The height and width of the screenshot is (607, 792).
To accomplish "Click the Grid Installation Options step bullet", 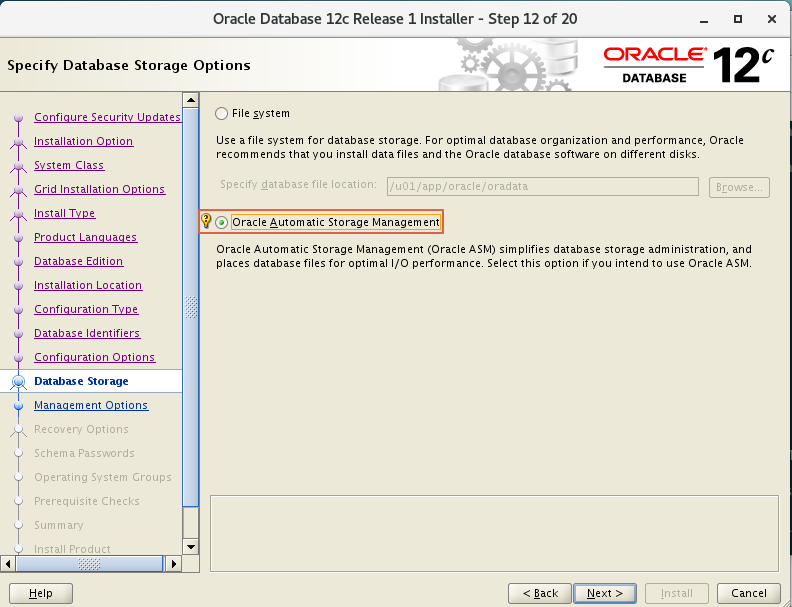I will click(x=19, y=189).
